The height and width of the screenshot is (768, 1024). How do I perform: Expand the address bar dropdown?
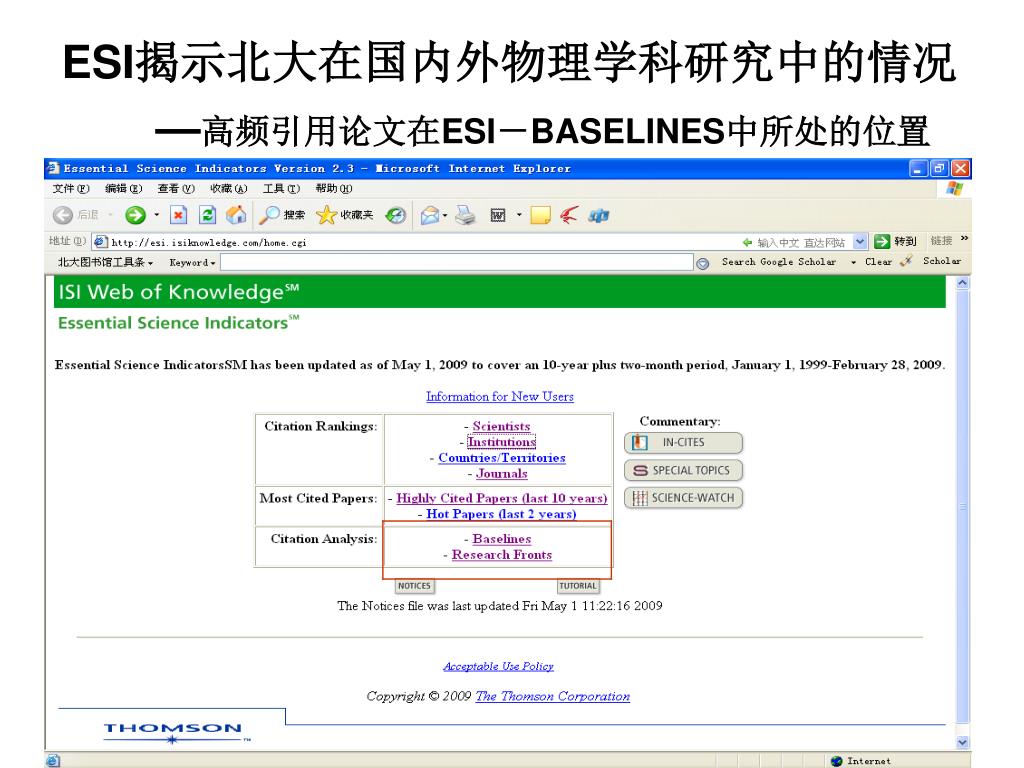860,242
